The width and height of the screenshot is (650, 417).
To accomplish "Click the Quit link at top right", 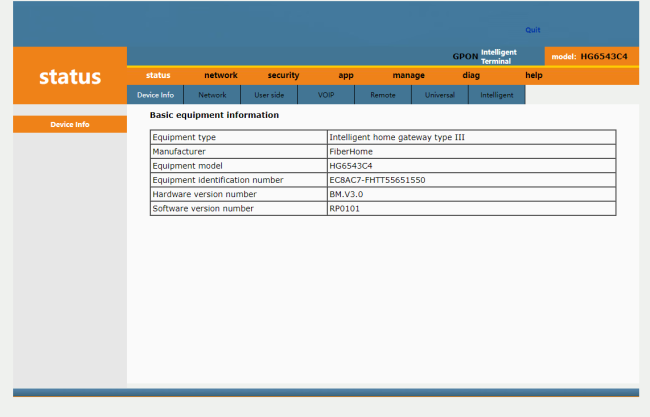I will pyautogui.click(x=532, y=30).
